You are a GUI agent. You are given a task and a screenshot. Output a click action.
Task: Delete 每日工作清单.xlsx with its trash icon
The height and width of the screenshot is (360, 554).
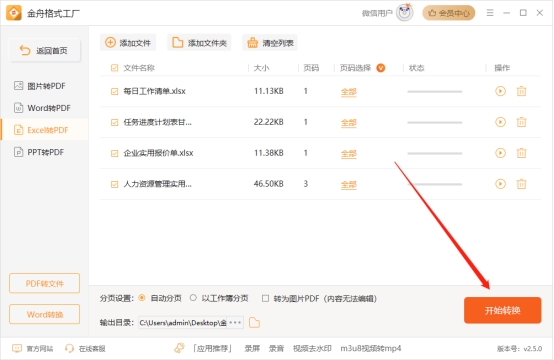[521, 91]
